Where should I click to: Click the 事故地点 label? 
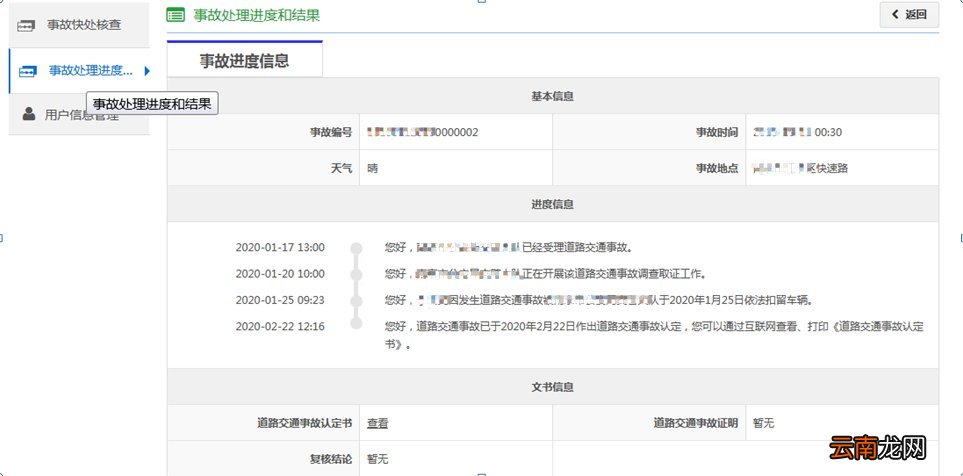click(717, 168)
